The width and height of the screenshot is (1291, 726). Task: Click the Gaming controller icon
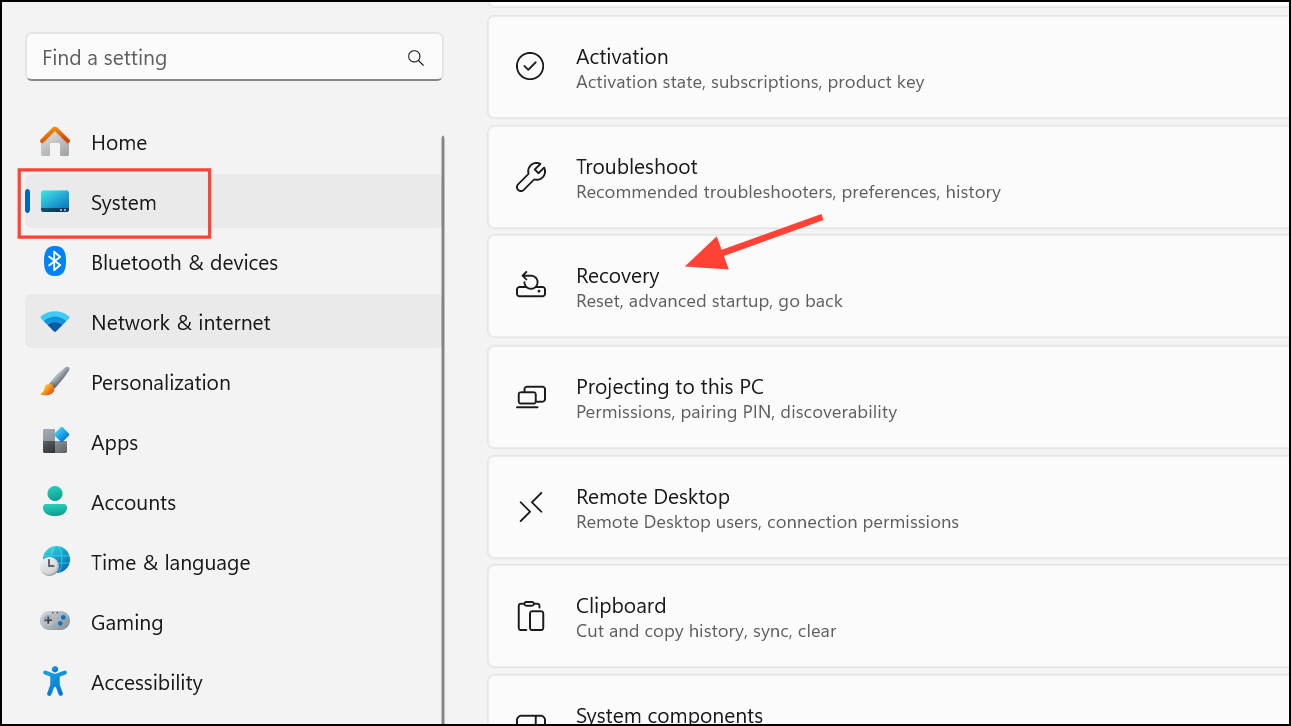[54, 622]
